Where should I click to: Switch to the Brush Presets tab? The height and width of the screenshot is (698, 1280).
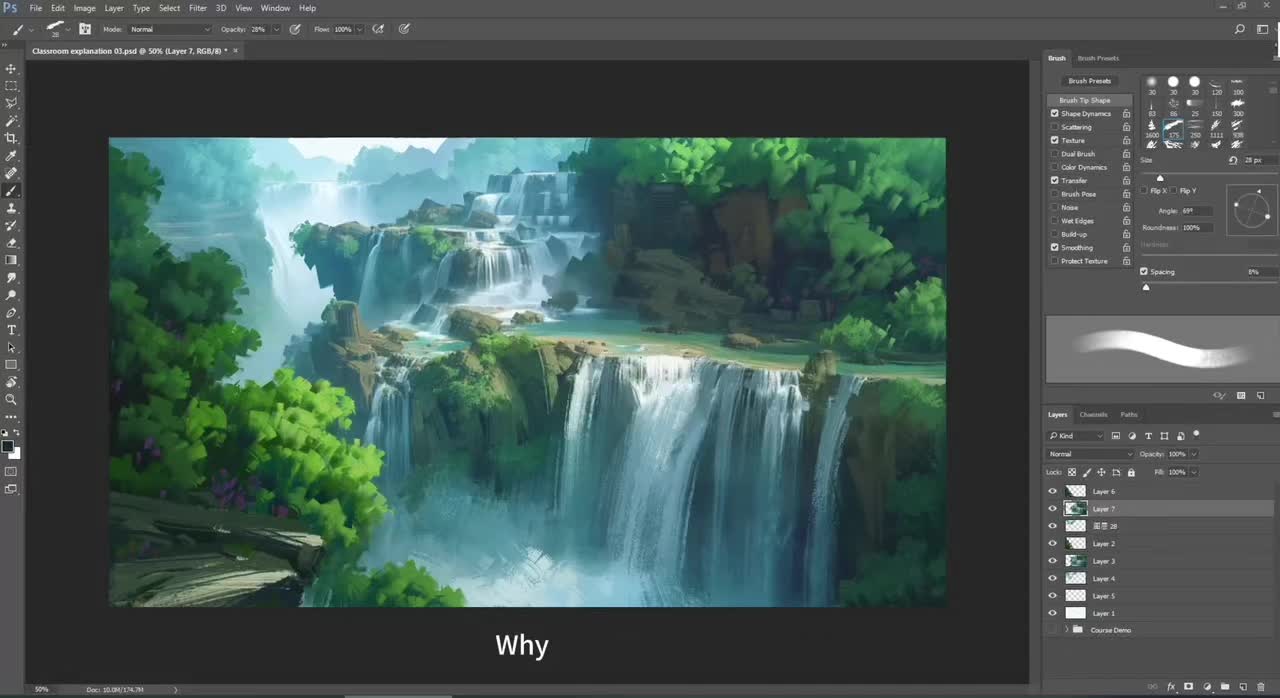[x=1098, y=58]
